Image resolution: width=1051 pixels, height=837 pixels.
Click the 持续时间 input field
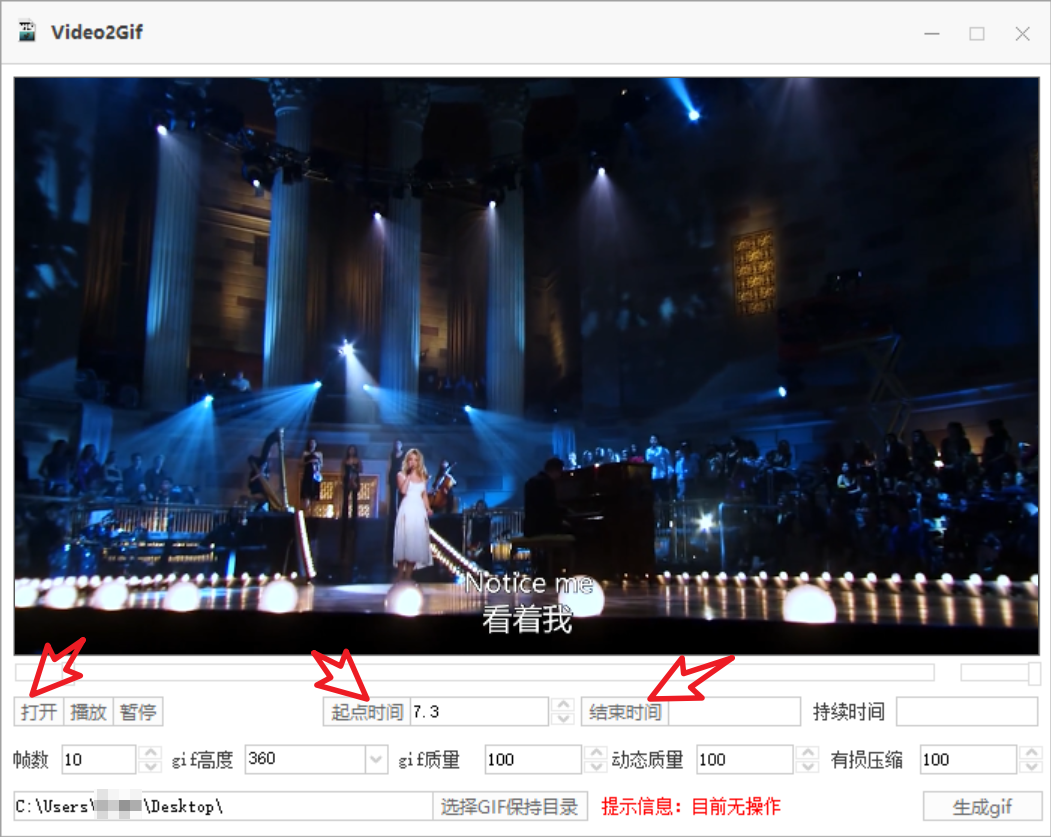pyautogui.click(x=967, y=712)
